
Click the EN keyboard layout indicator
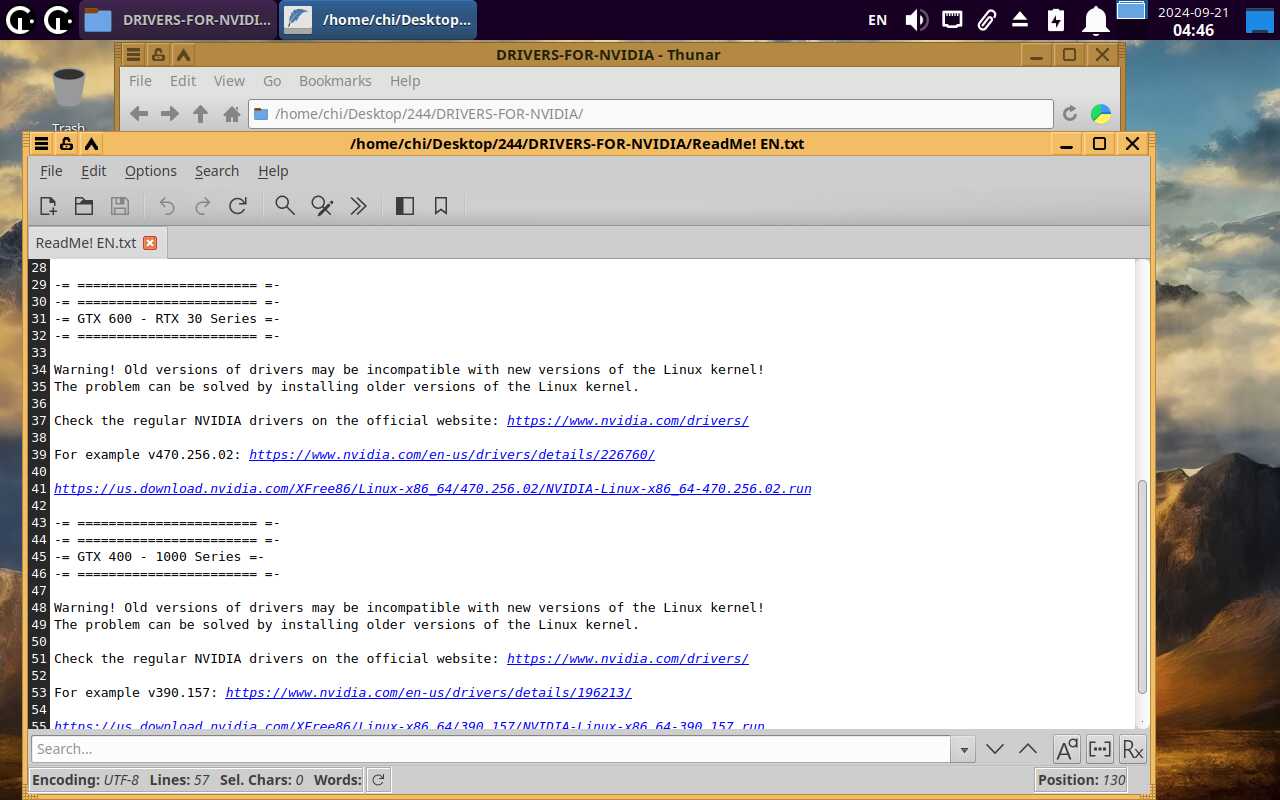click(878, 20)
